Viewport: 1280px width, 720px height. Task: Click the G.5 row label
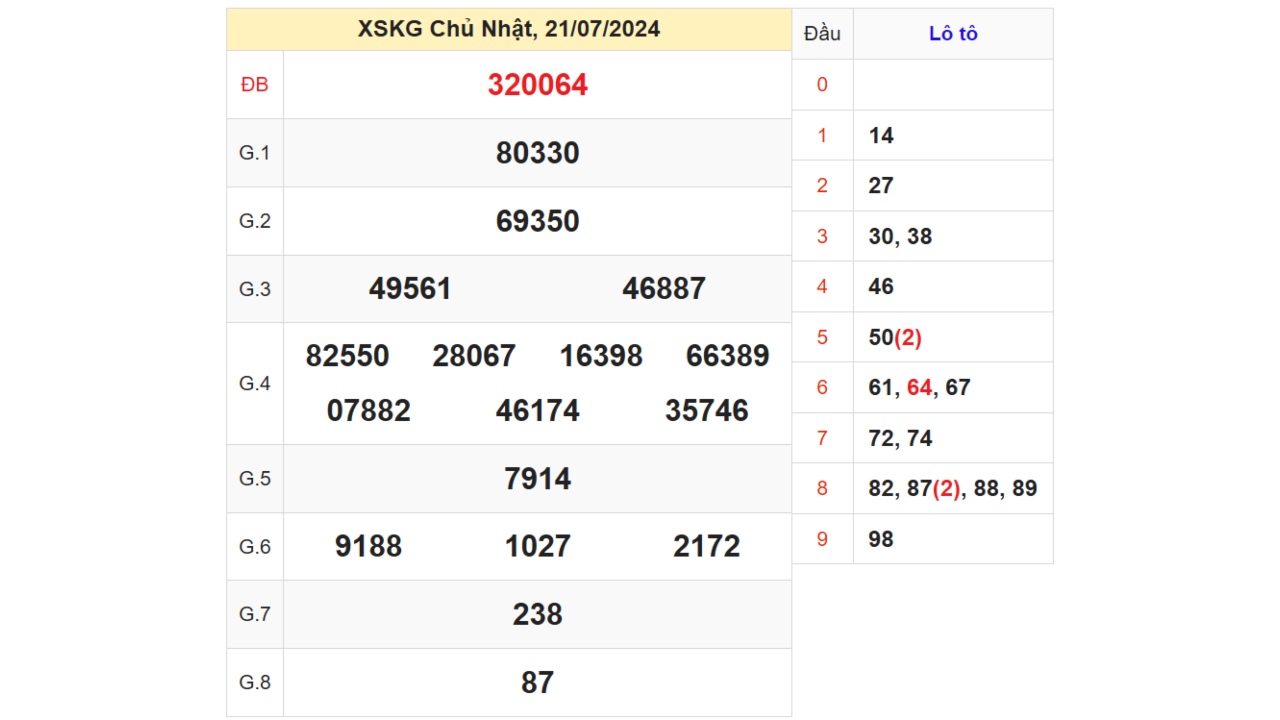(x=255, y=479)
